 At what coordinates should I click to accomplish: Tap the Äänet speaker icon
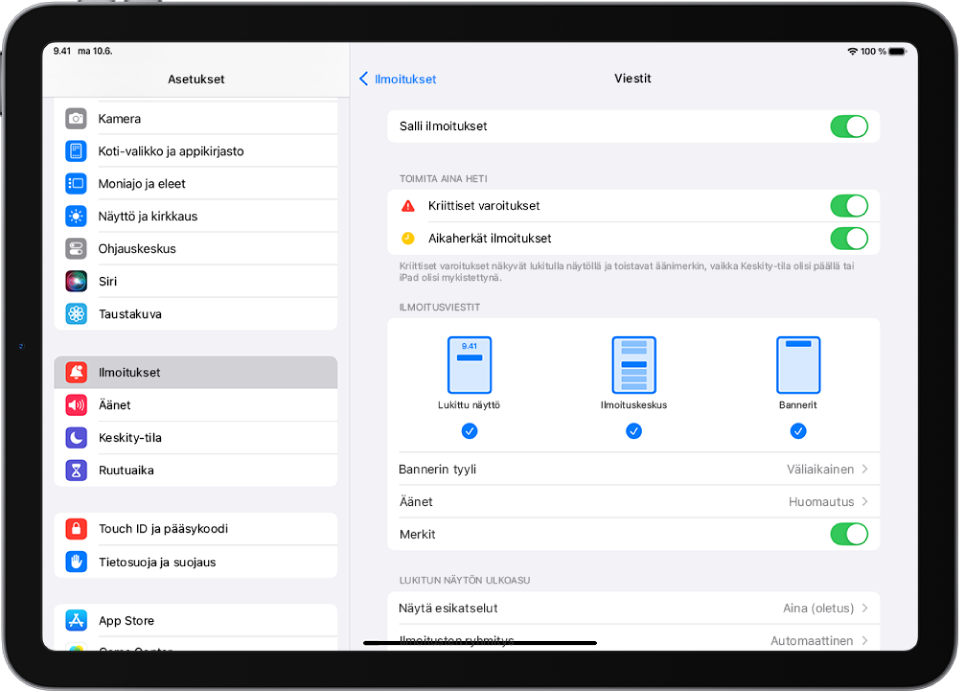[76, 405]
